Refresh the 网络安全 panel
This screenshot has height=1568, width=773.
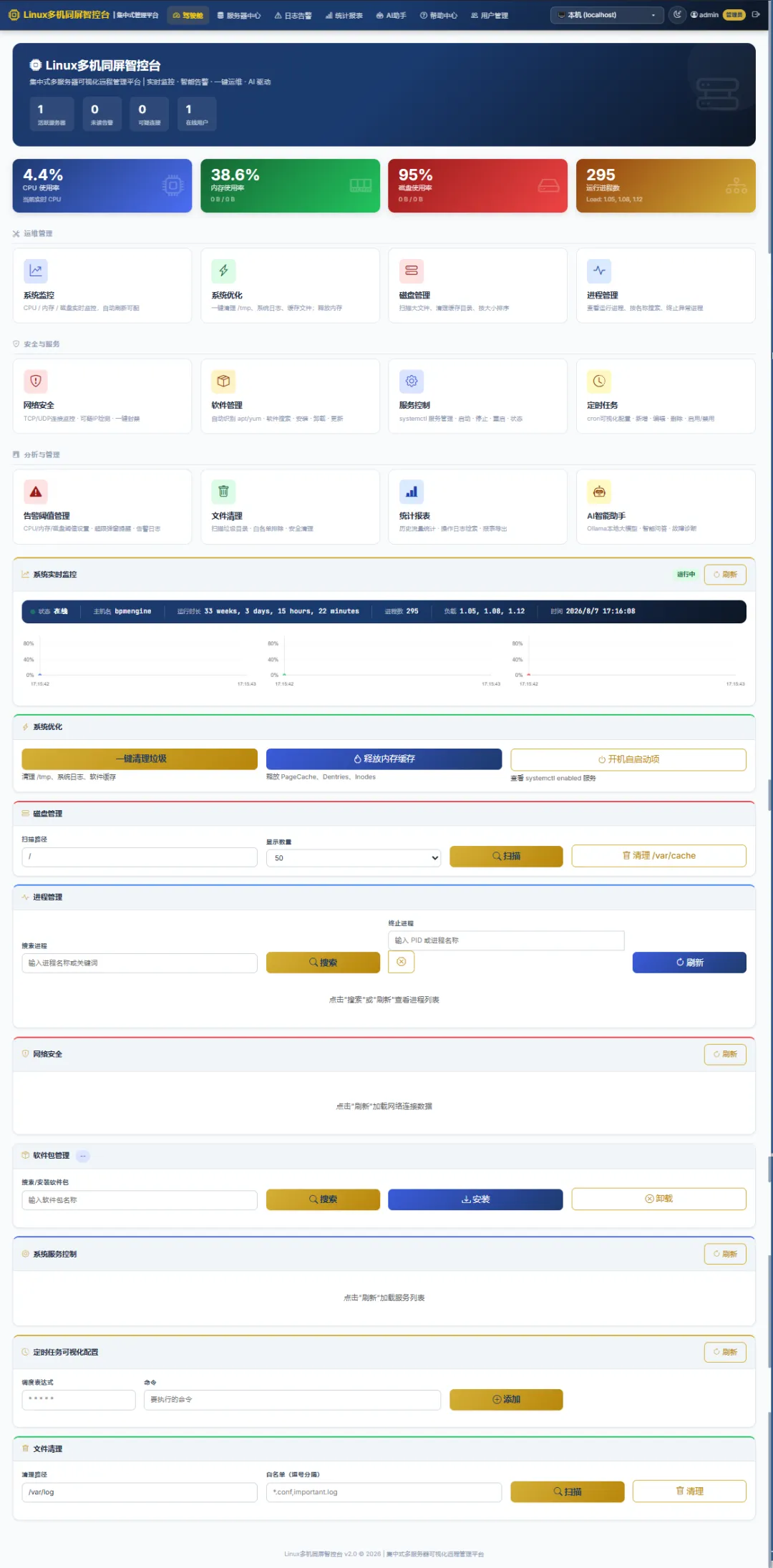coord(725,1053)
